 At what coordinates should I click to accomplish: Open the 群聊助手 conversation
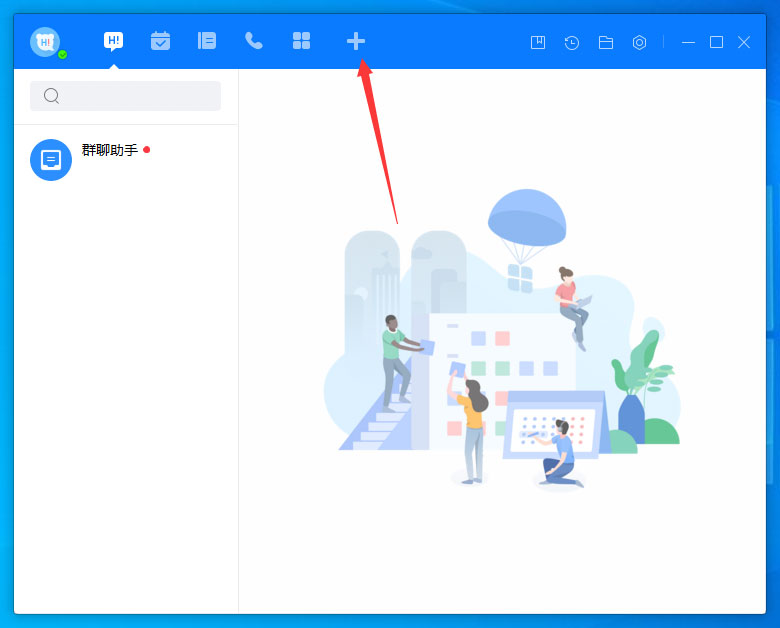point(126,160)
